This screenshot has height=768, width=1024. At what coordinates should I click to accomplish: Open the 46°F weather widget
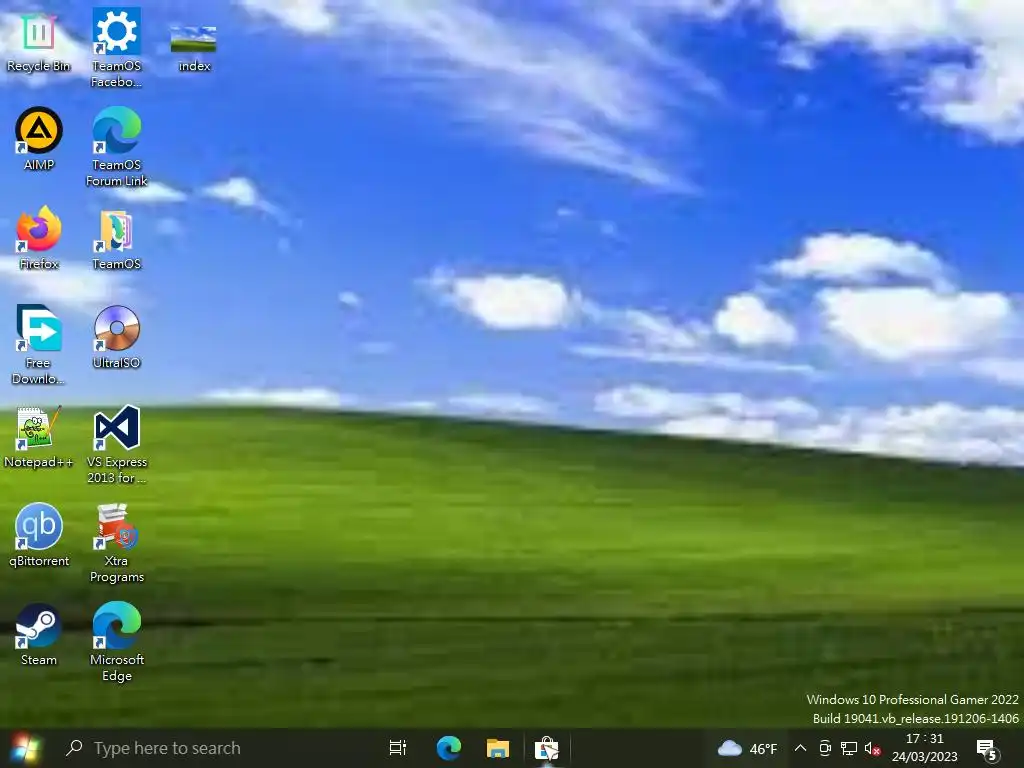coord(748,748)
